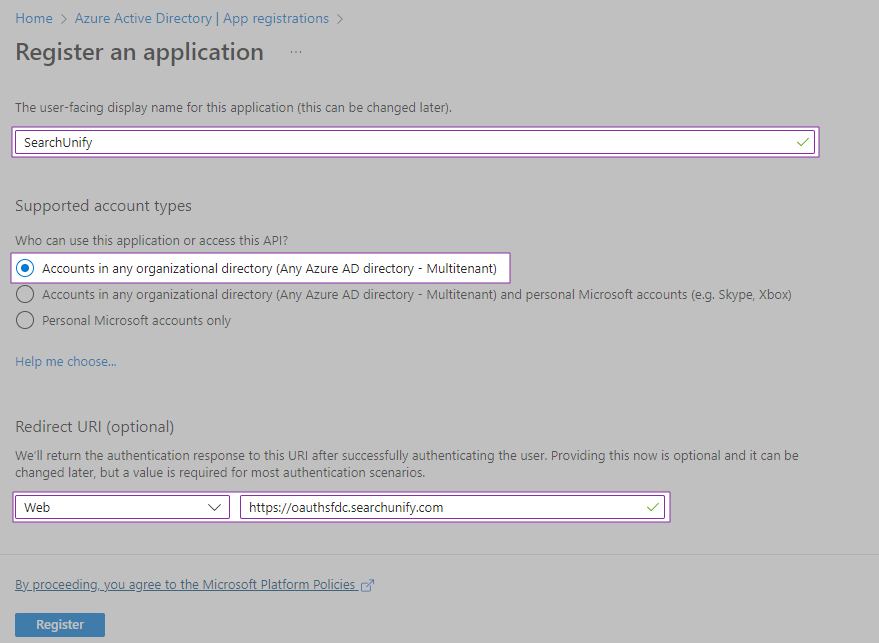879x643 pixels.
Task: Click breadcrumb chevron after App registrations
Action: (340, 19)
